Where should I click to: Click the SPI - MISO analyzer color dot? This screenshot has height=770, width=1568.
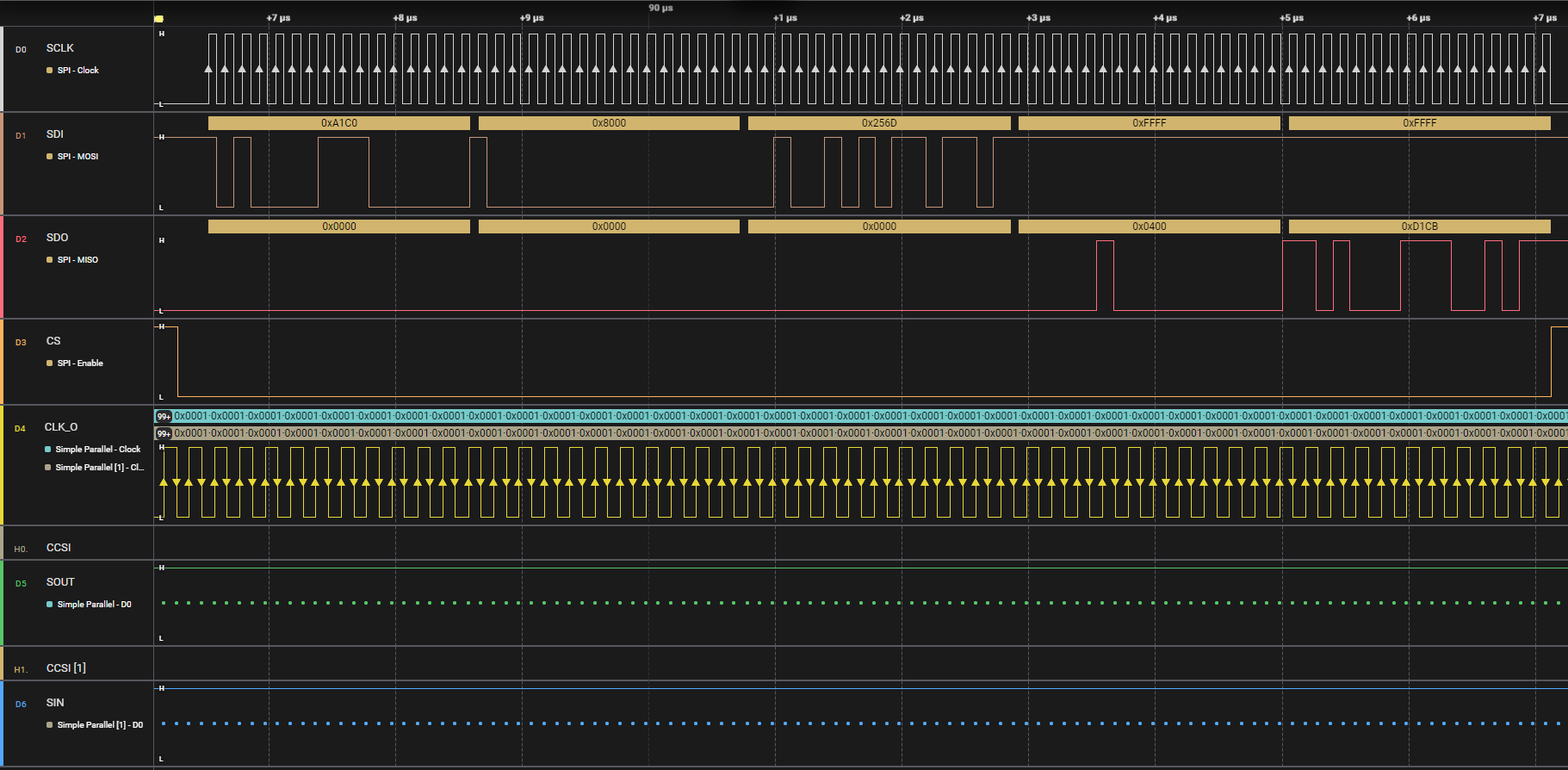coord(49,260)
